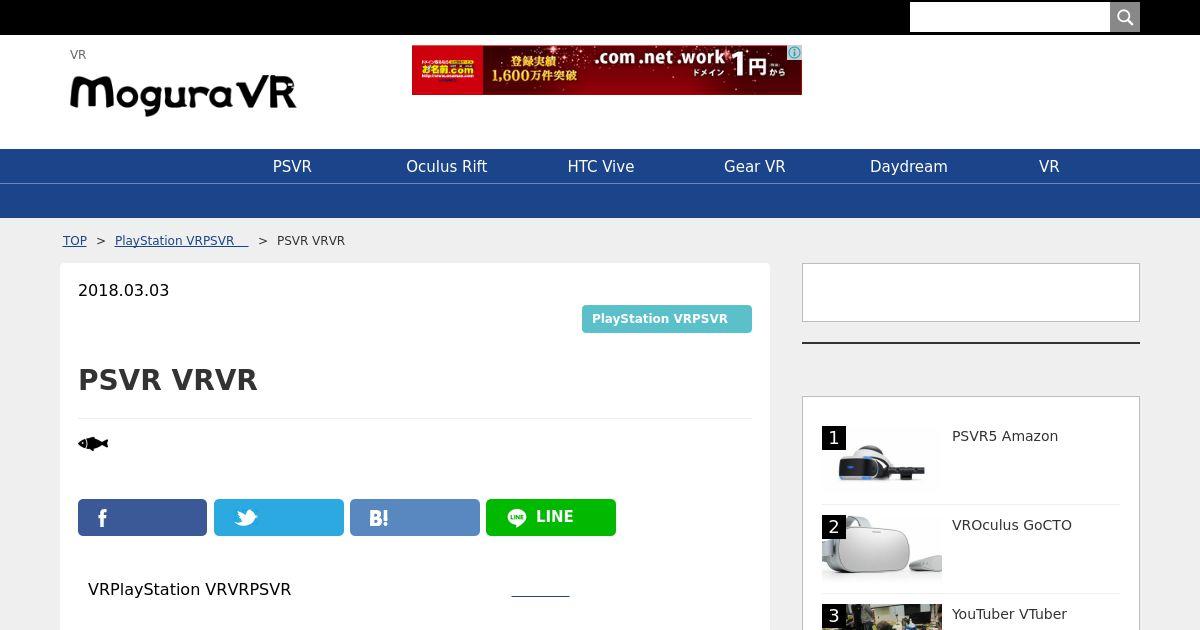Viewport: 1200px width, 630px height.
Task: Click the article date 2018.03.03
Action: [124, 291]
